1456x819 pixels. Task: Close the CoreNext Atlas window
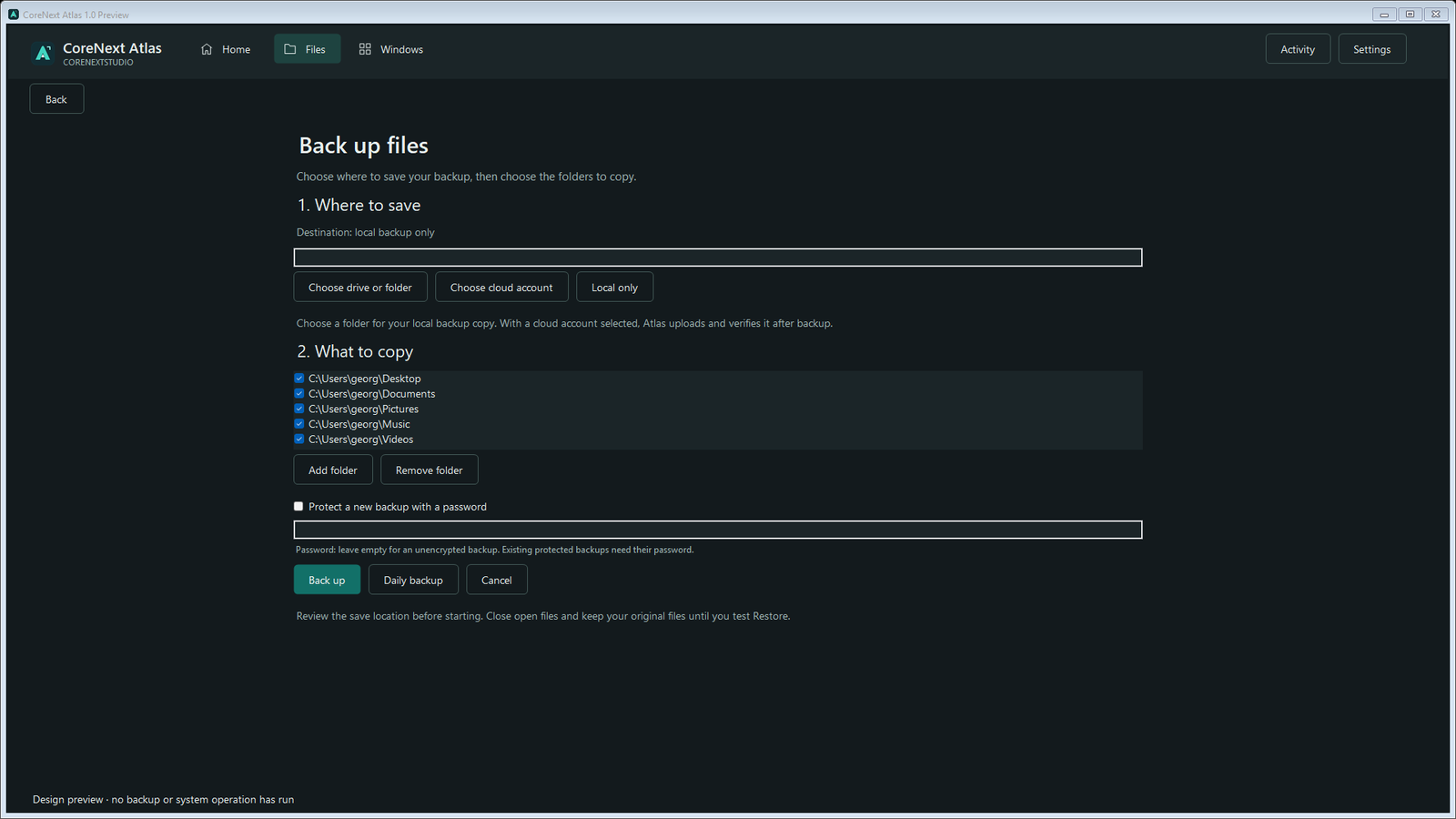pos(1435,15)
